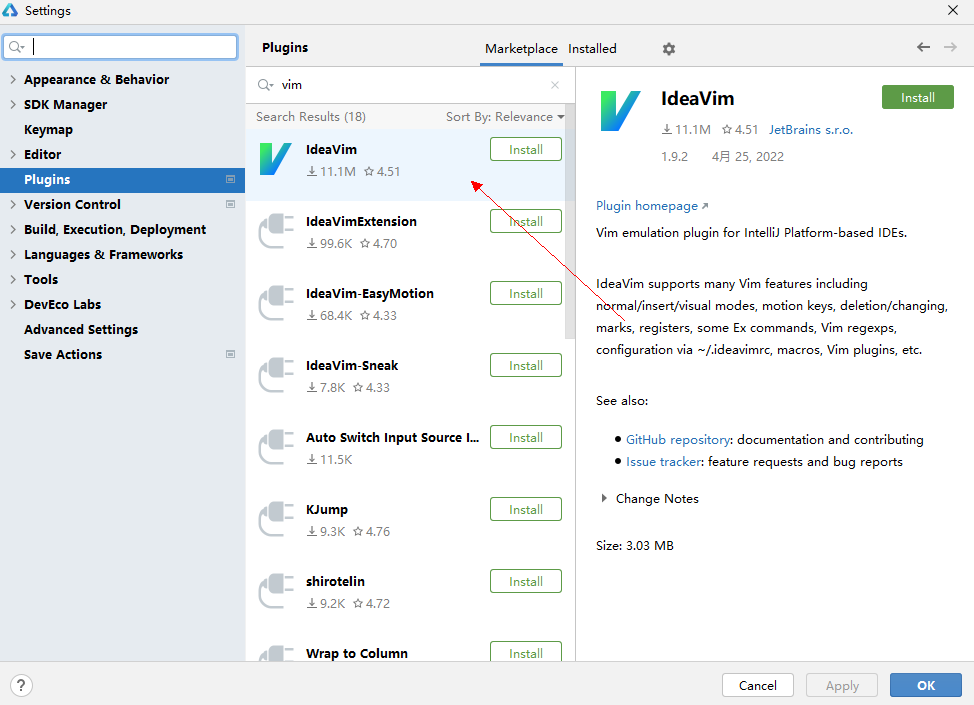Open the GitHub repository link
Viewport: 974px width, 705px height.
point(678,439)
